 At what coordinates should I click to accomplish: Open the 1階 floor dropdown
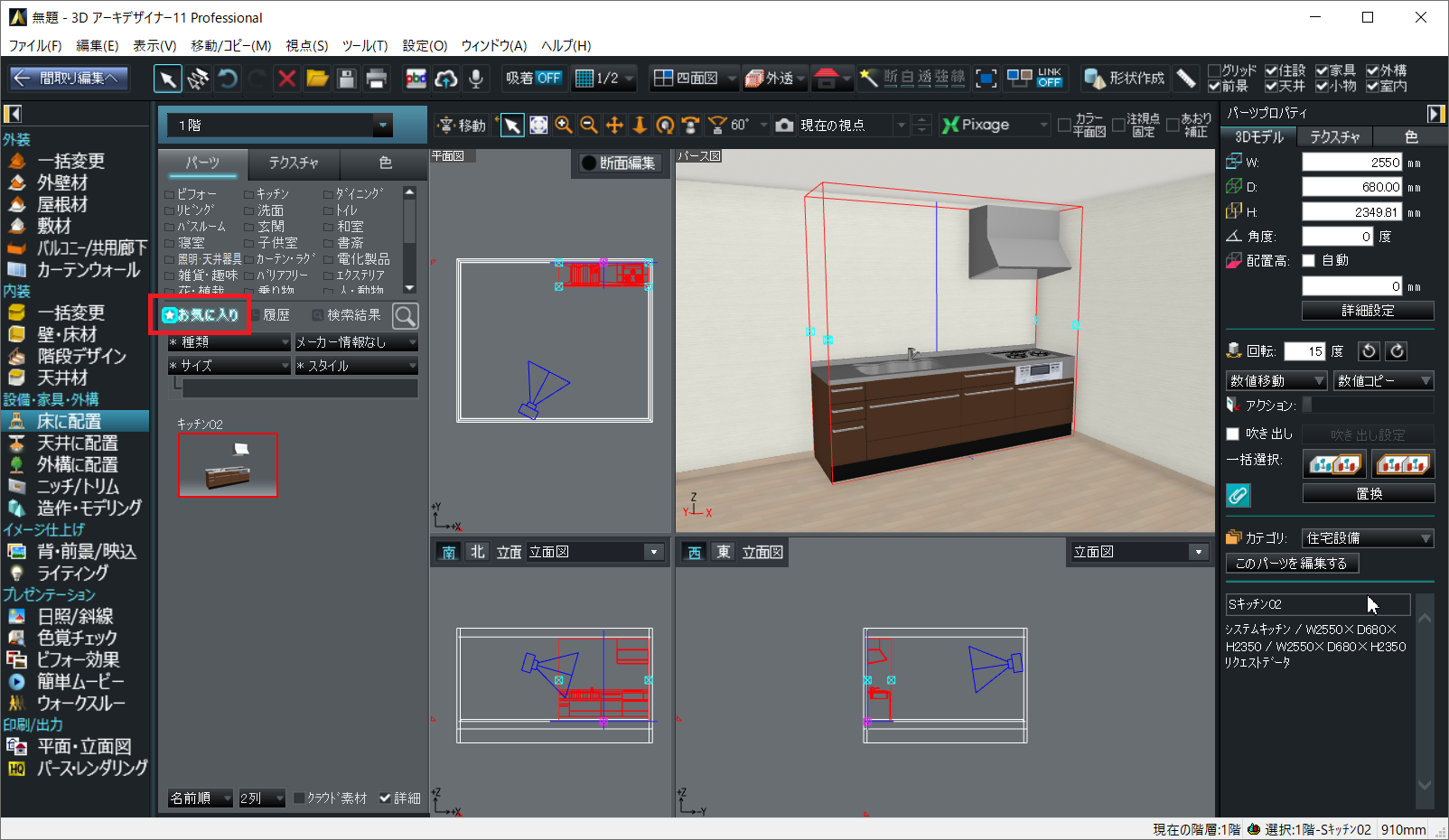[x=383, y=126]
